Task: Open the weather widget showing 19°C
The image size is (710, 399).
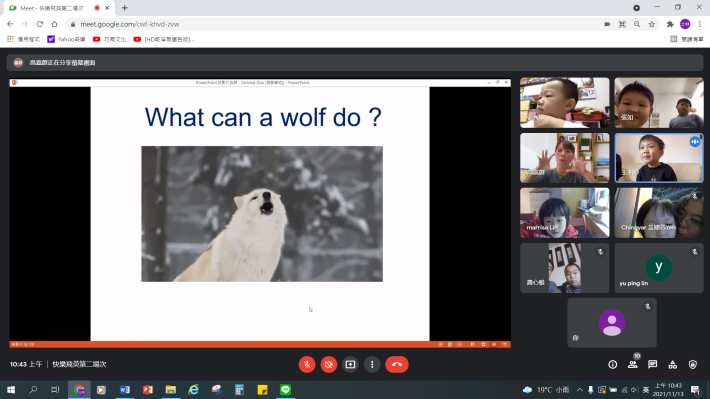Action: pyautogui.click(x=546, y=389)
